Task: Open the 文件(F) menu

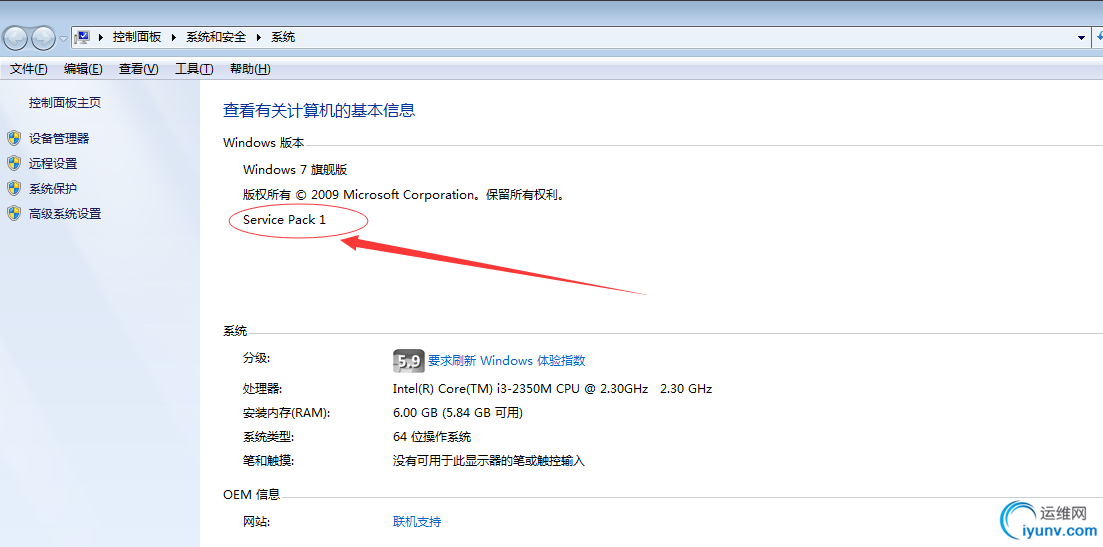Action: [29, 68]
